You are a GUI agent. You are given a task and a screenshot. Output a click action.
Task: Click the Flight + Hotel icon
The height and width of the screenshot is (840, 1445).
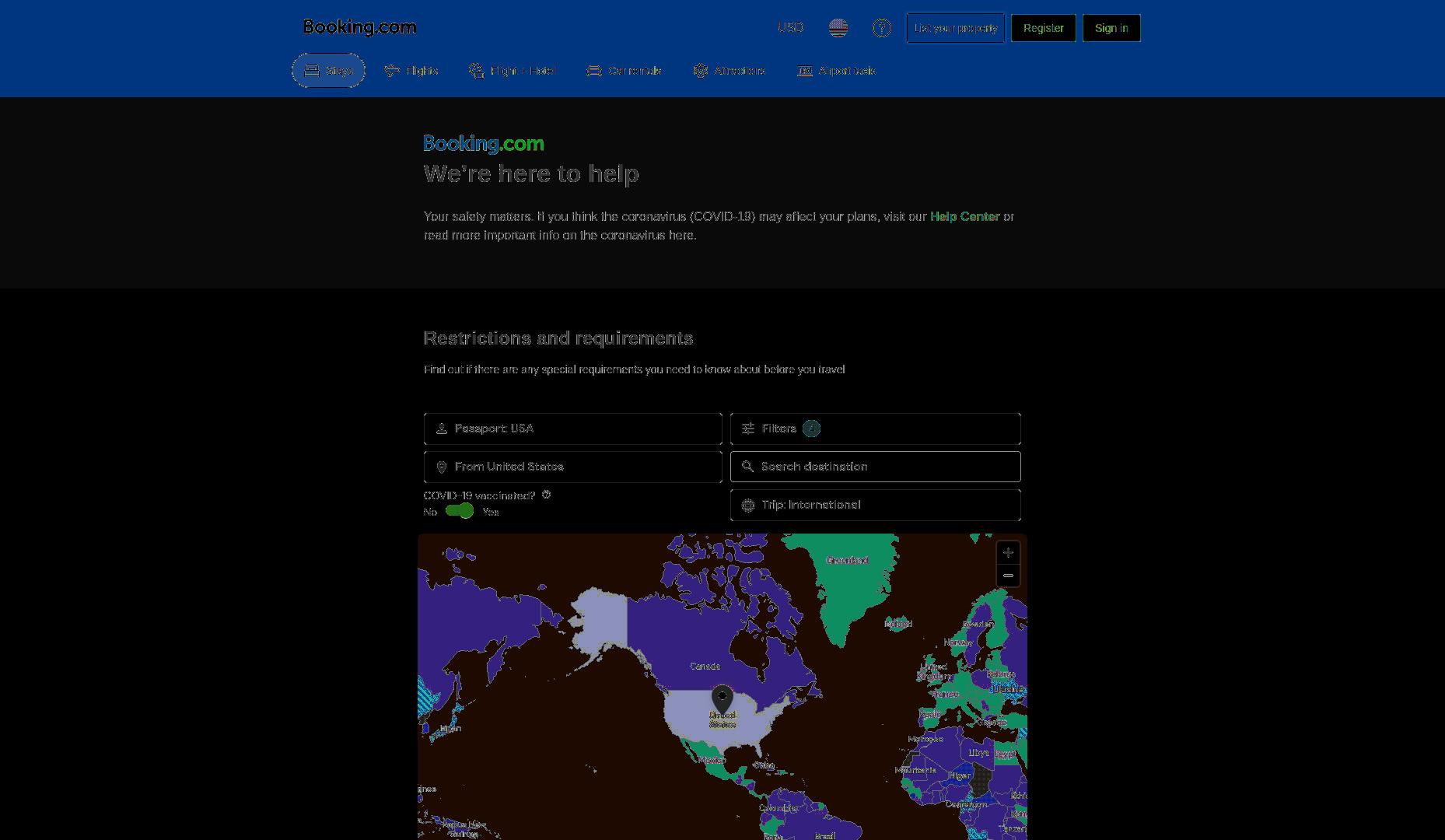477,71
